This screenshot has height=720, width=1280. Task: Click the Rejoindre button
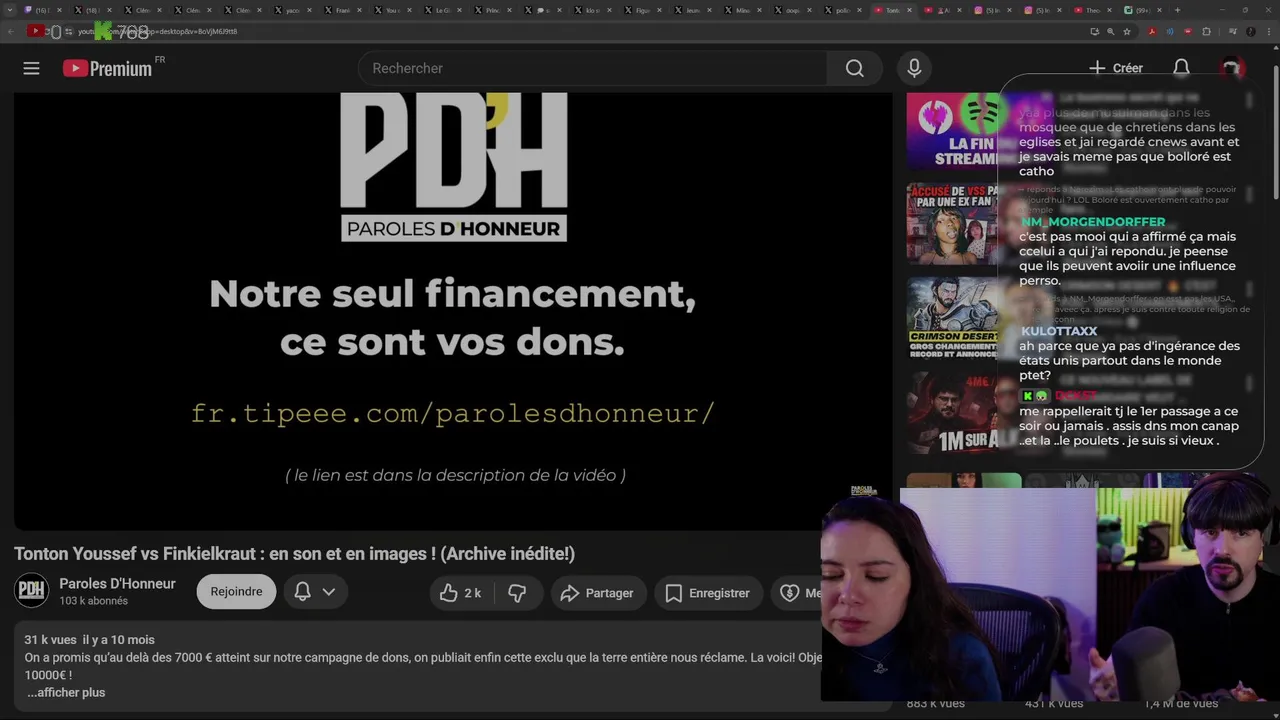(x=236, y=592)
